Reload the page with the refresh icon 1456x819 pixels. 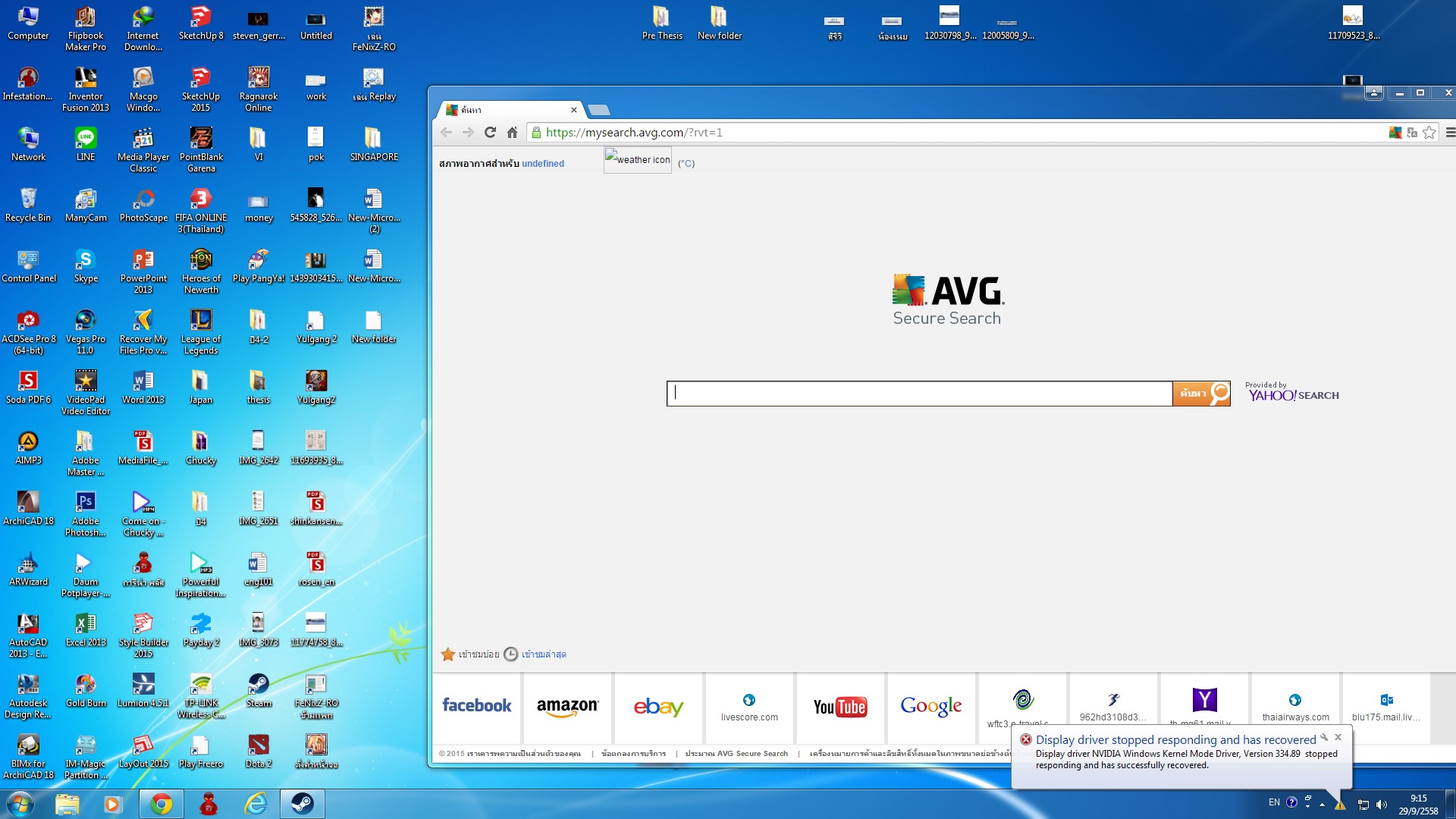pos(490,133)
